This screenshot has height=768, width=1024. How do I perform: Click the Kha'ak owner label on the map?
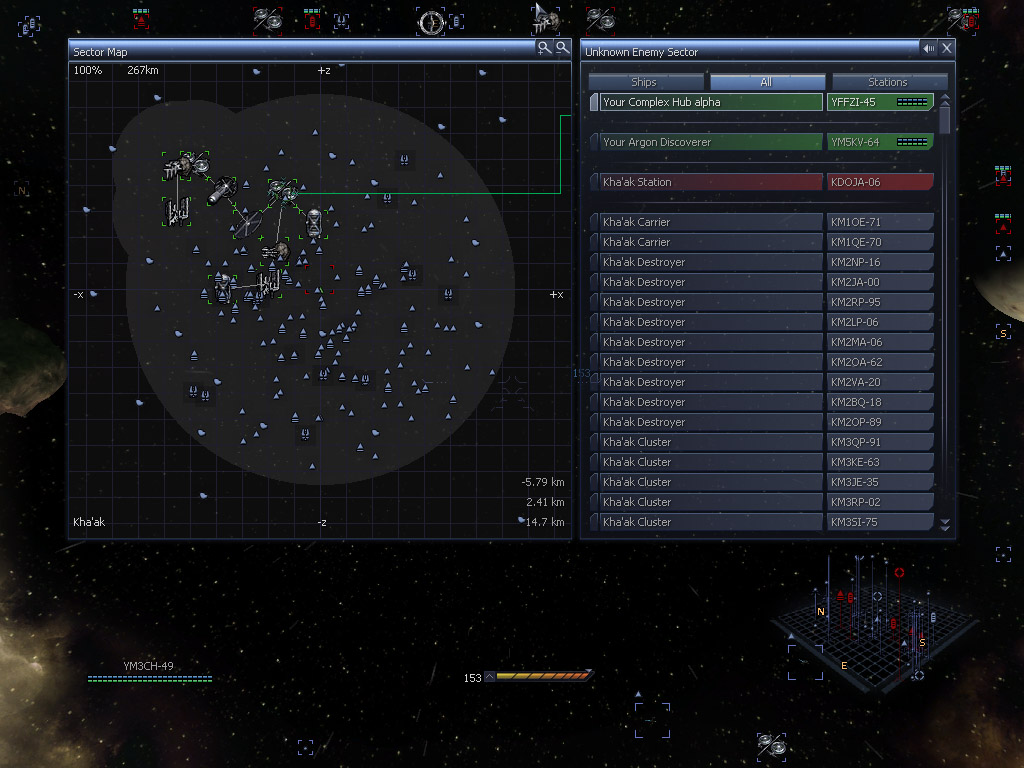(89, 522)
